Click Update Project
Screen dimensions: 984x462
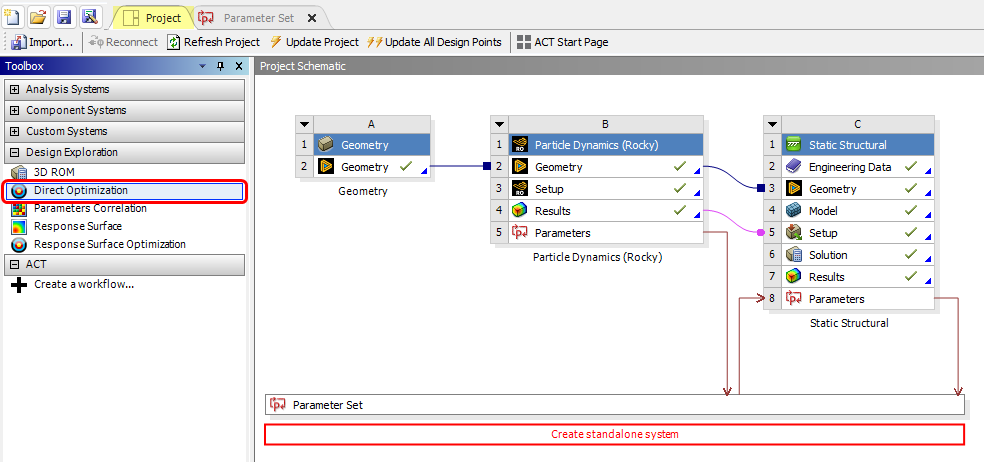tap(314, 42)
